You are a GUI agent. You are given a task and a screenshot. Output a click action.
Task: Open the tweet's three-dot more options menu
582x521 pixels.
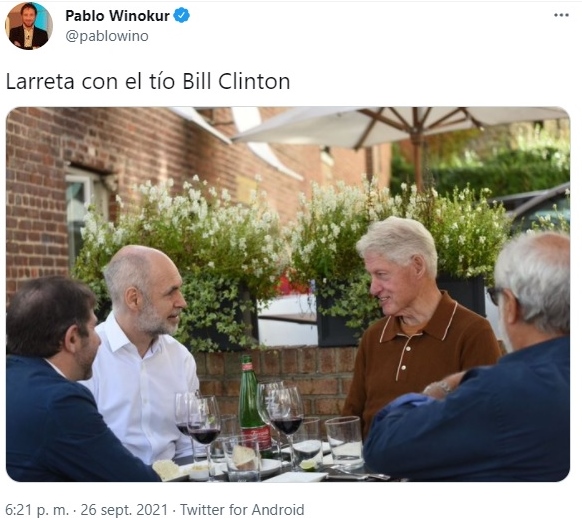click(x=561, y=15)
